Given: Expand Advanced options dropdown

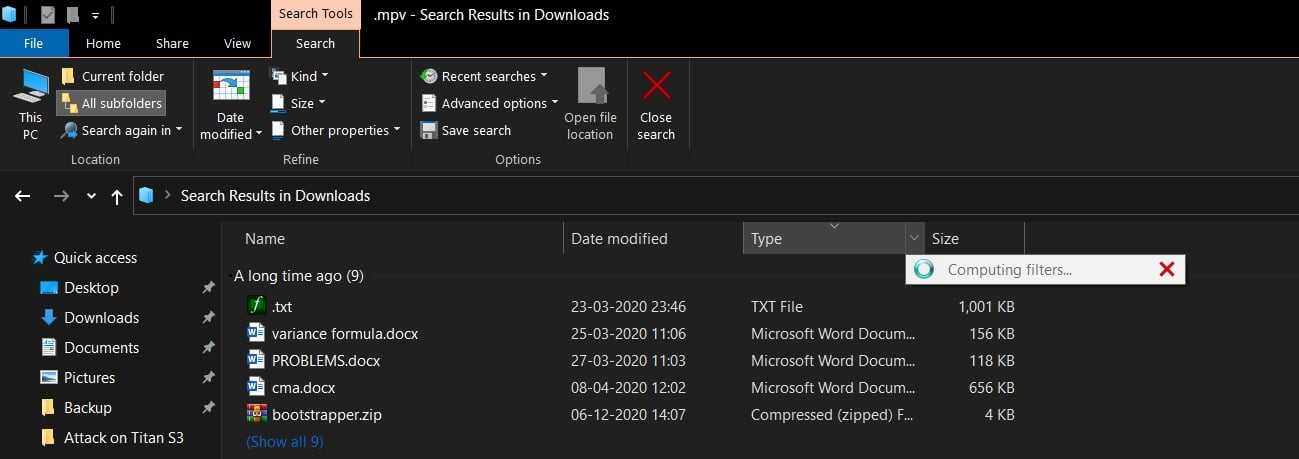Looking at the screenshot, I should 490,103.
